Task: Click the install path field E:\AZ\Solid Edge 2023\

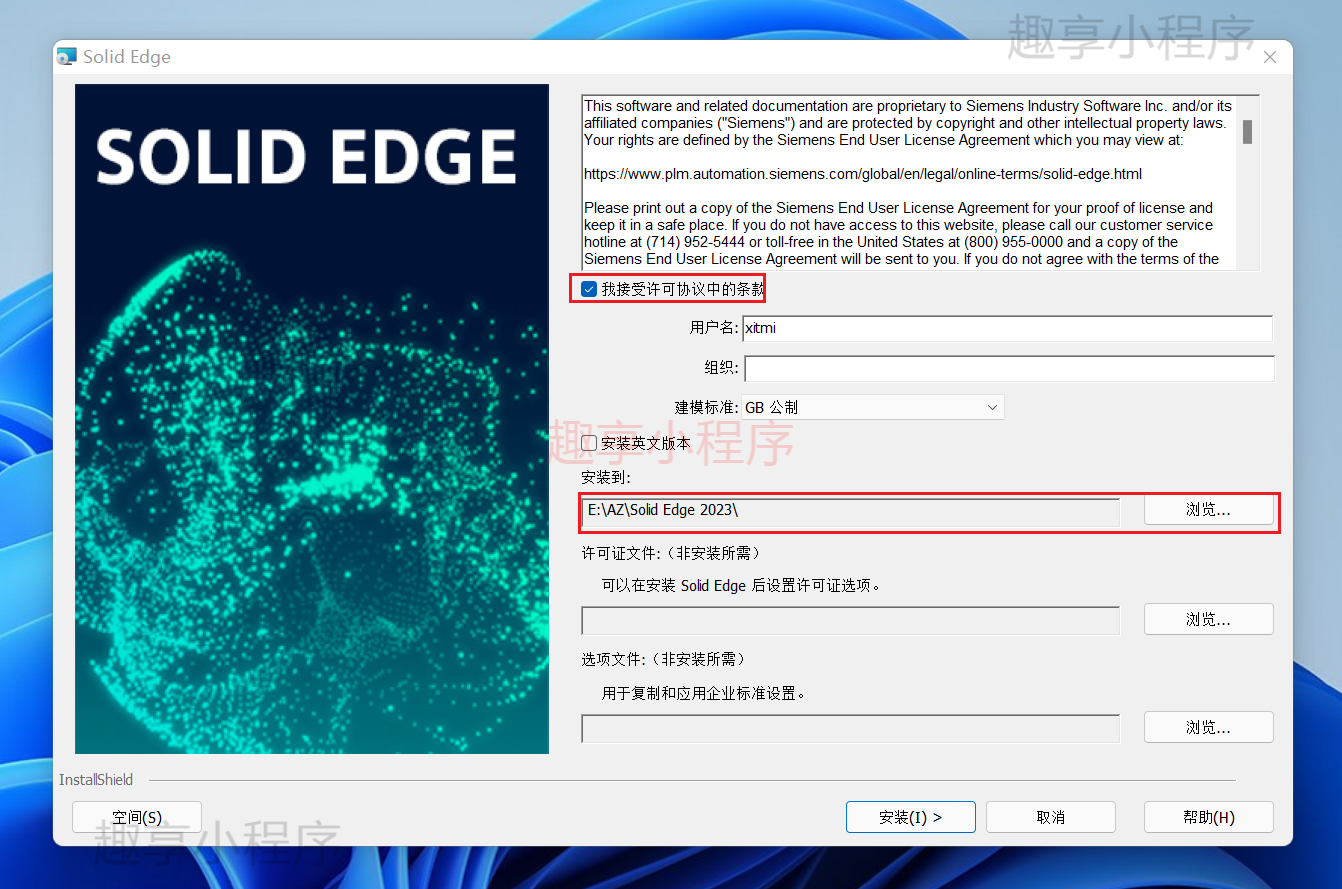Action: (x=851, y=511)
